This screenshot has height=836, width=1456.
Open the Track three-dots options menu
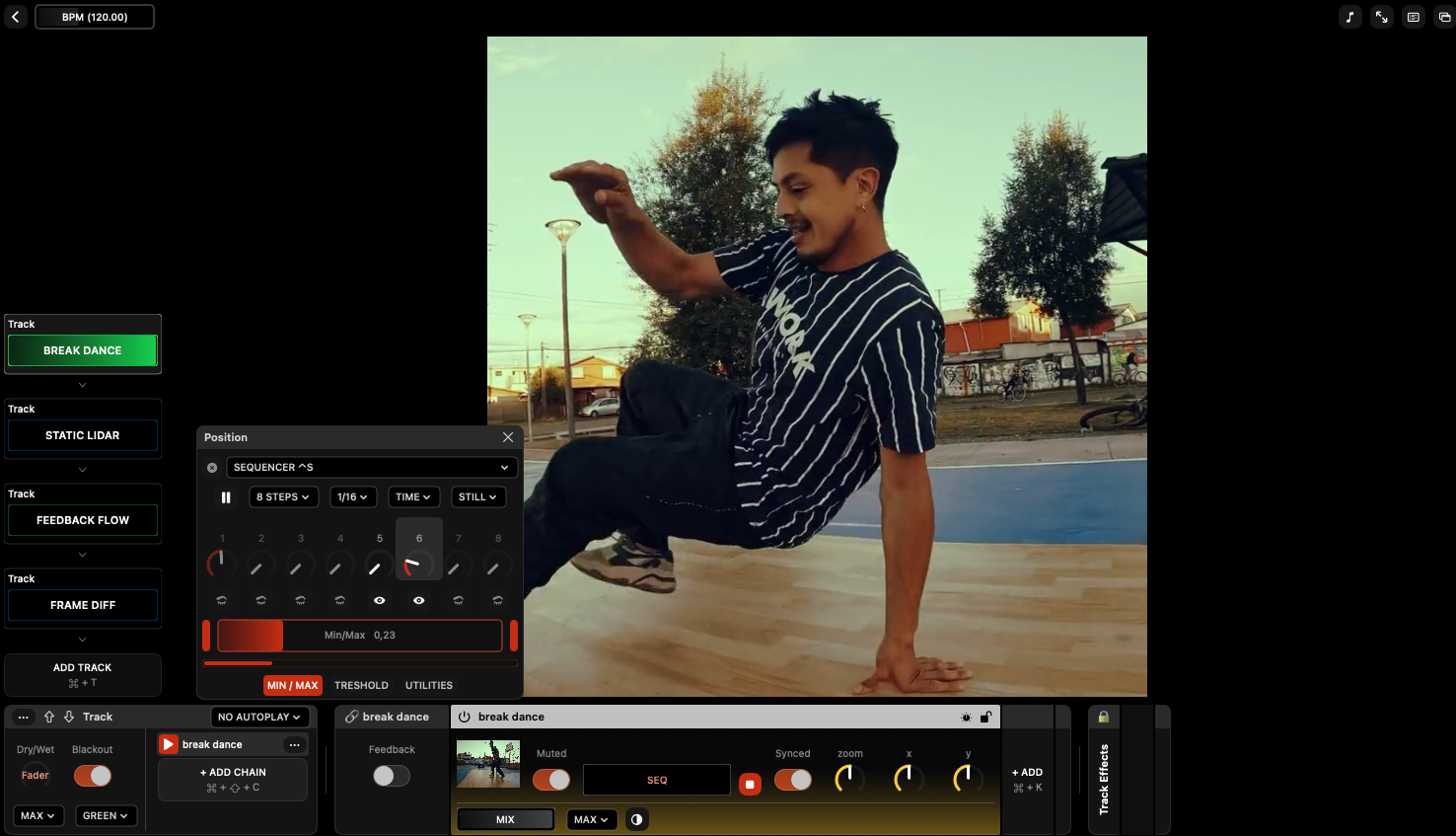[x=23, y=717]
